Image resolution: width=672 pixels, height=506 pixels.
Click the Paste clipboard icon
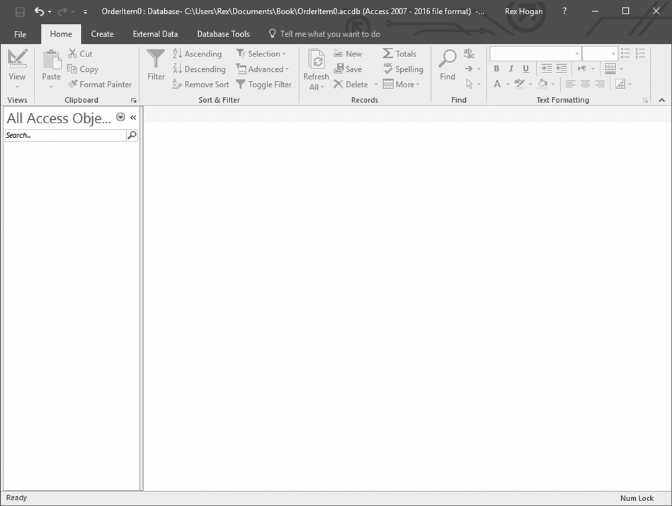coord(51,60)
